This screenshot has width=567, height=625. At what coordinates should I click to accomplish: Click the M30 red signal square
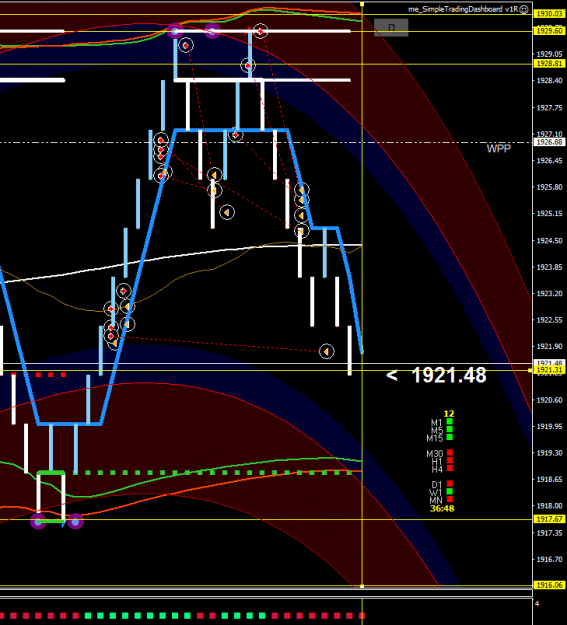pos(450,452)
